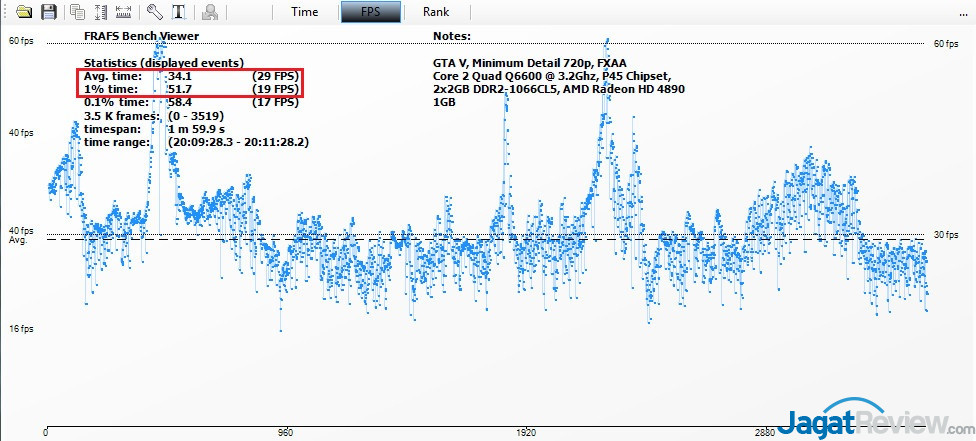Click the open folder icon
This screenshot has height=441, width=976.
24,13
